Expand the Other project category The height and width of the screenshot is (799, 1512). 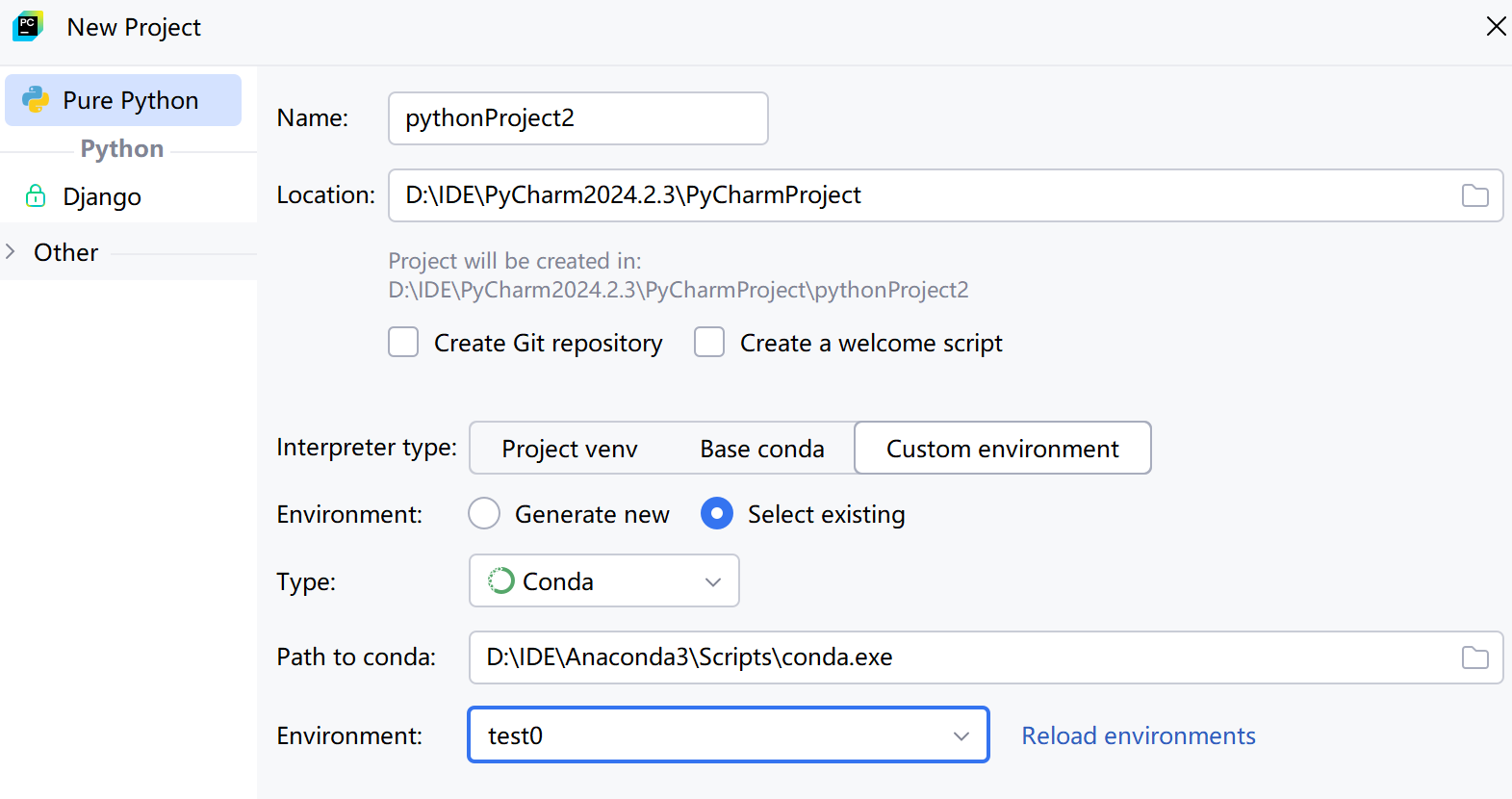pyautogui.click(x=11, y=252)
